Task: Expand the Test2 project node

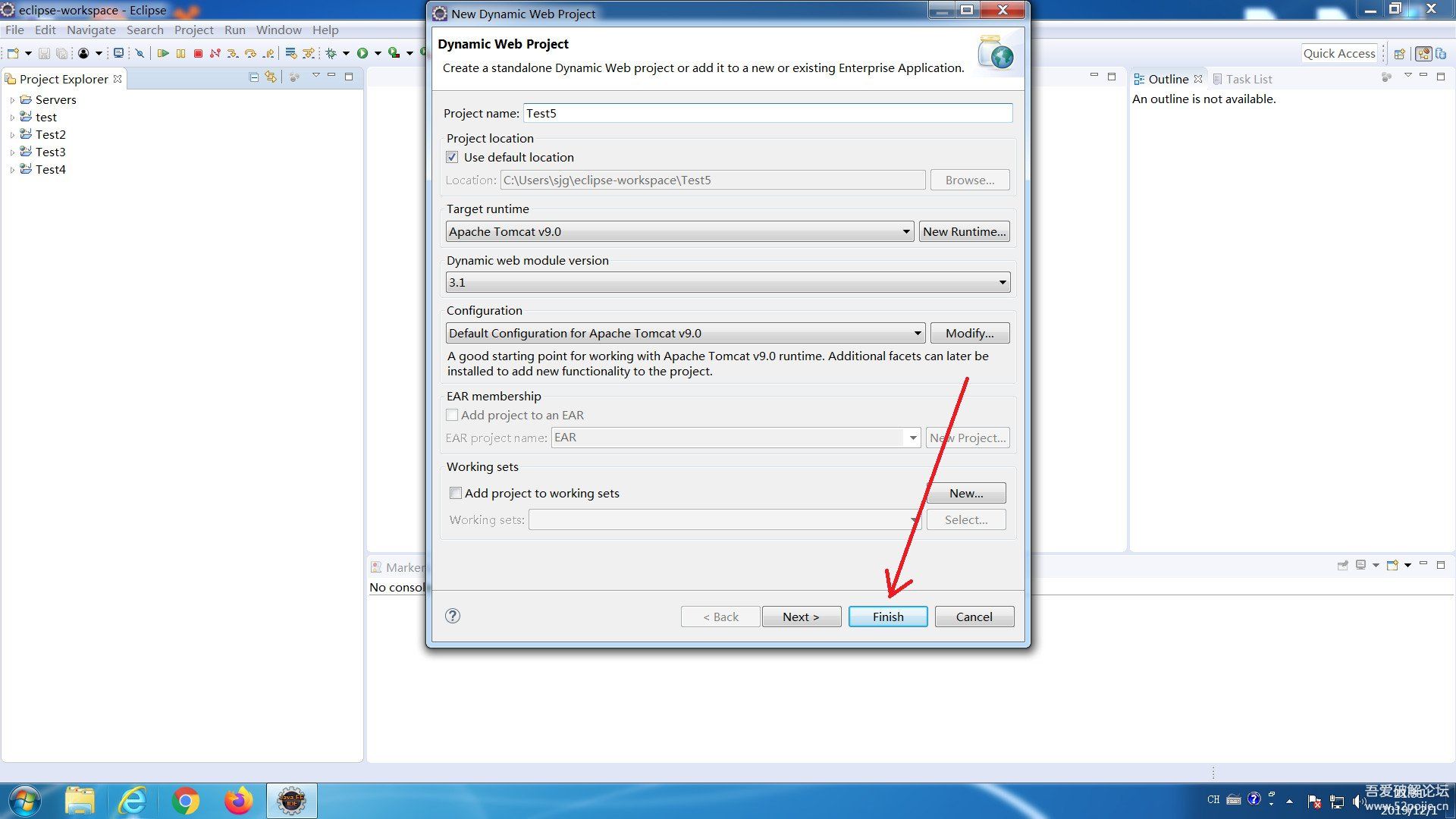Action: point(12,135)
